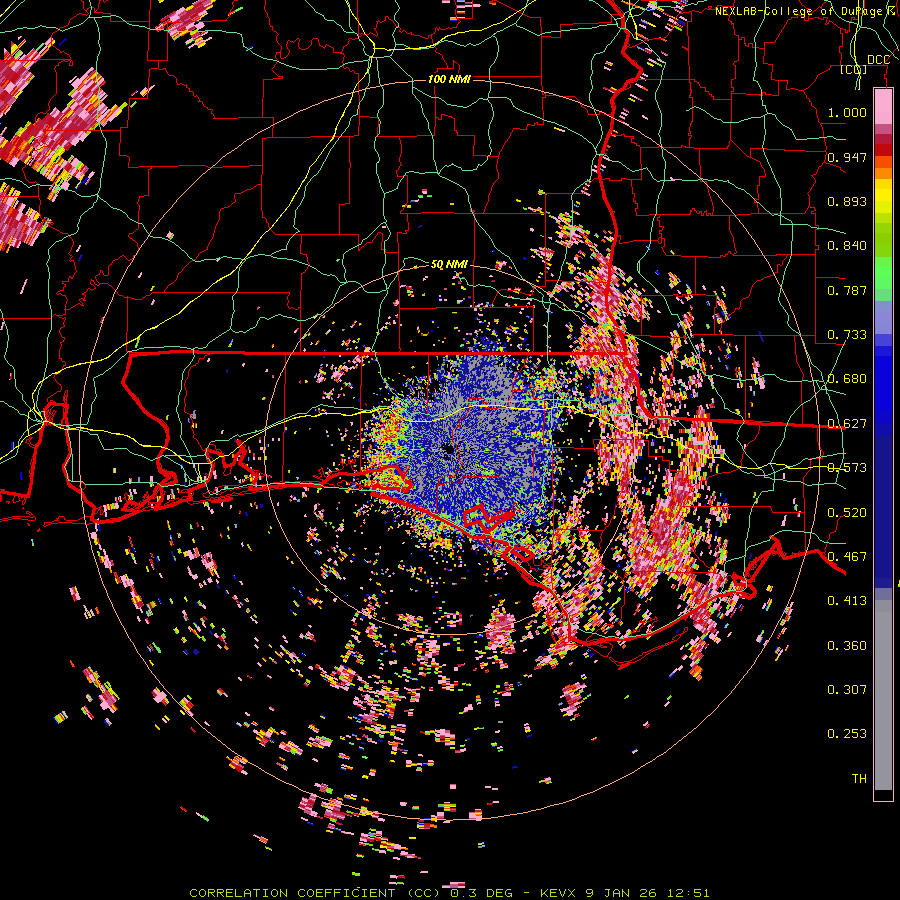Click the "9 JAN 26 12:51" timestamp

[647, 893]
